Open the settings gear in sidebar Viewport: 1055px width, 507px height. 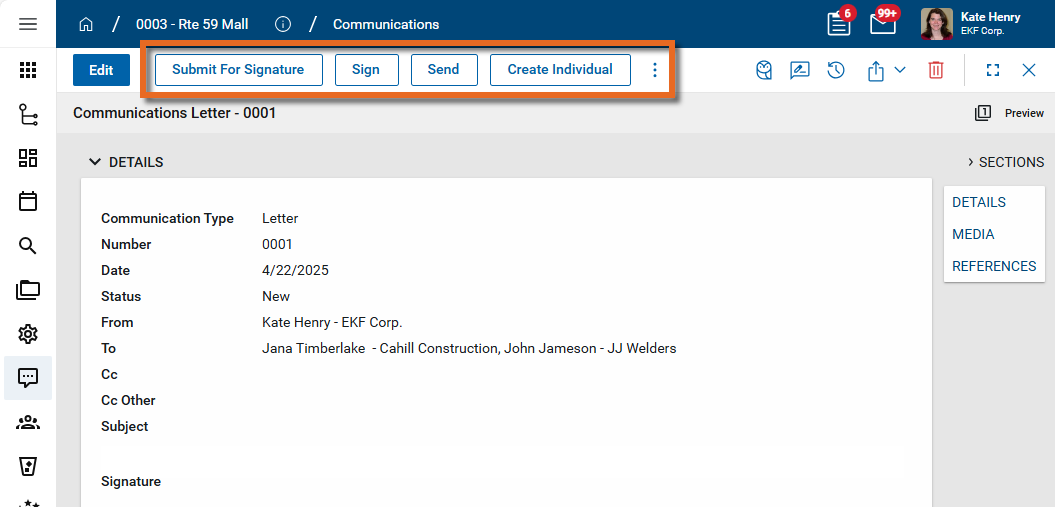(28, 334)
